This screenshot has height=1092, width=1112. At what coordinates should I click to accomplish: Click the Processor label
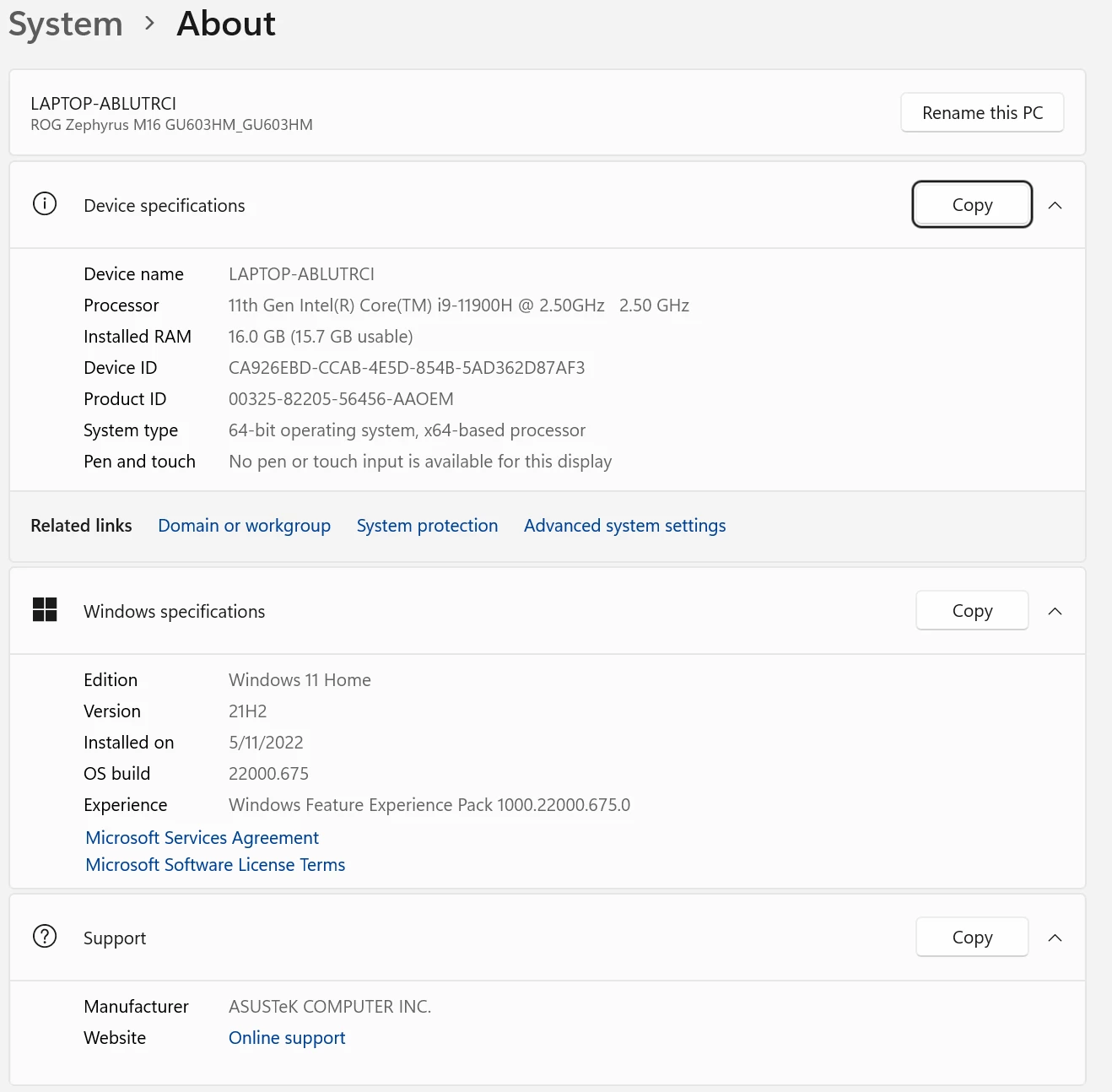121,305
